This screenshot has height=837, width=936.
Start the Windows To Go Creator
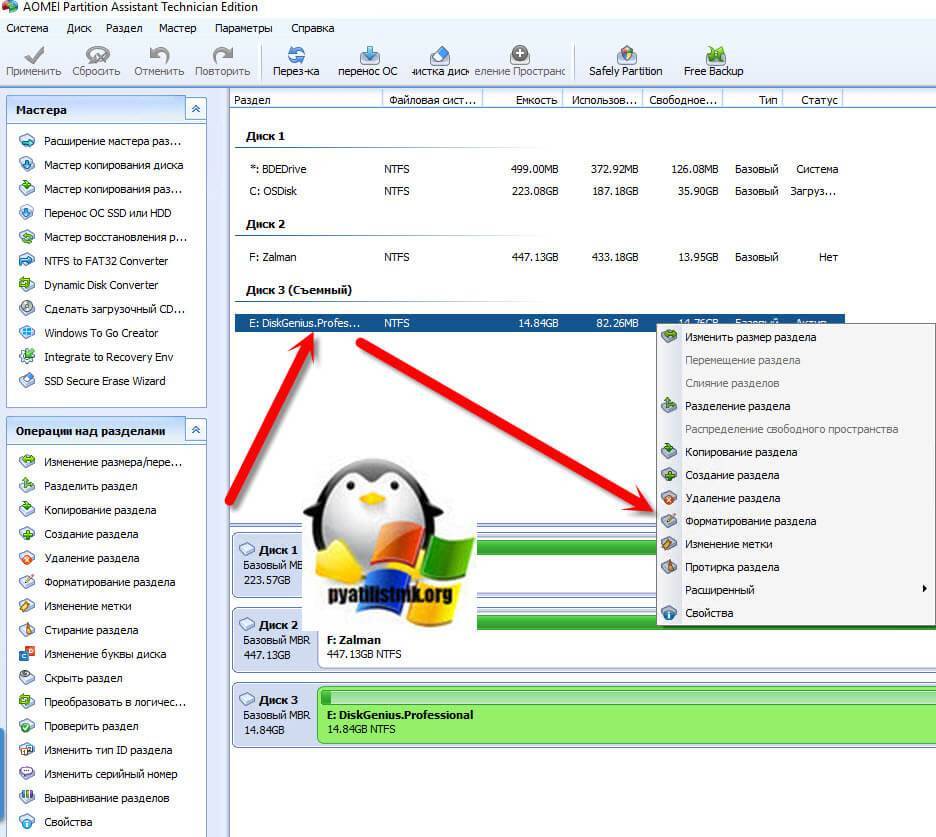[x=101, y=333]
